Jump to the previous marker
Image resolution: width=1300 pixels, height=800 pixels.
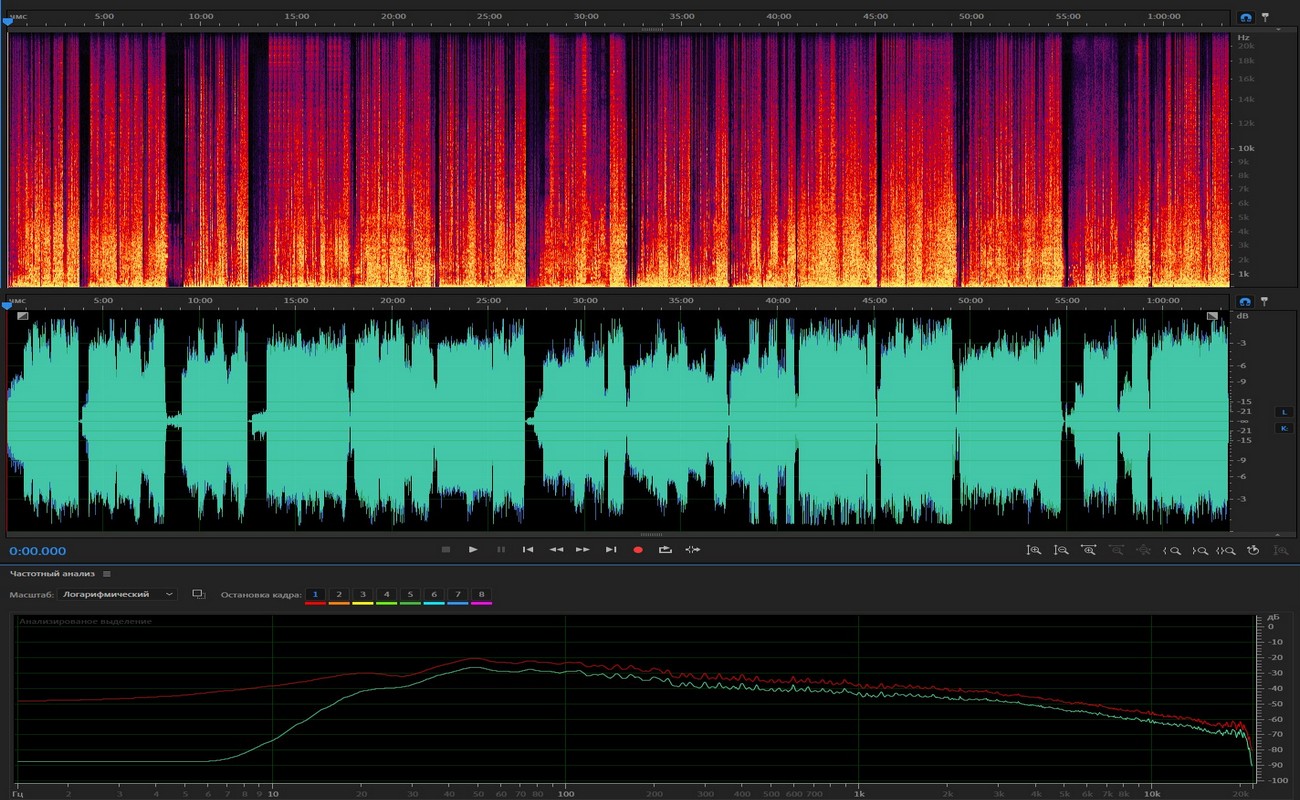[x=528, y=549]
